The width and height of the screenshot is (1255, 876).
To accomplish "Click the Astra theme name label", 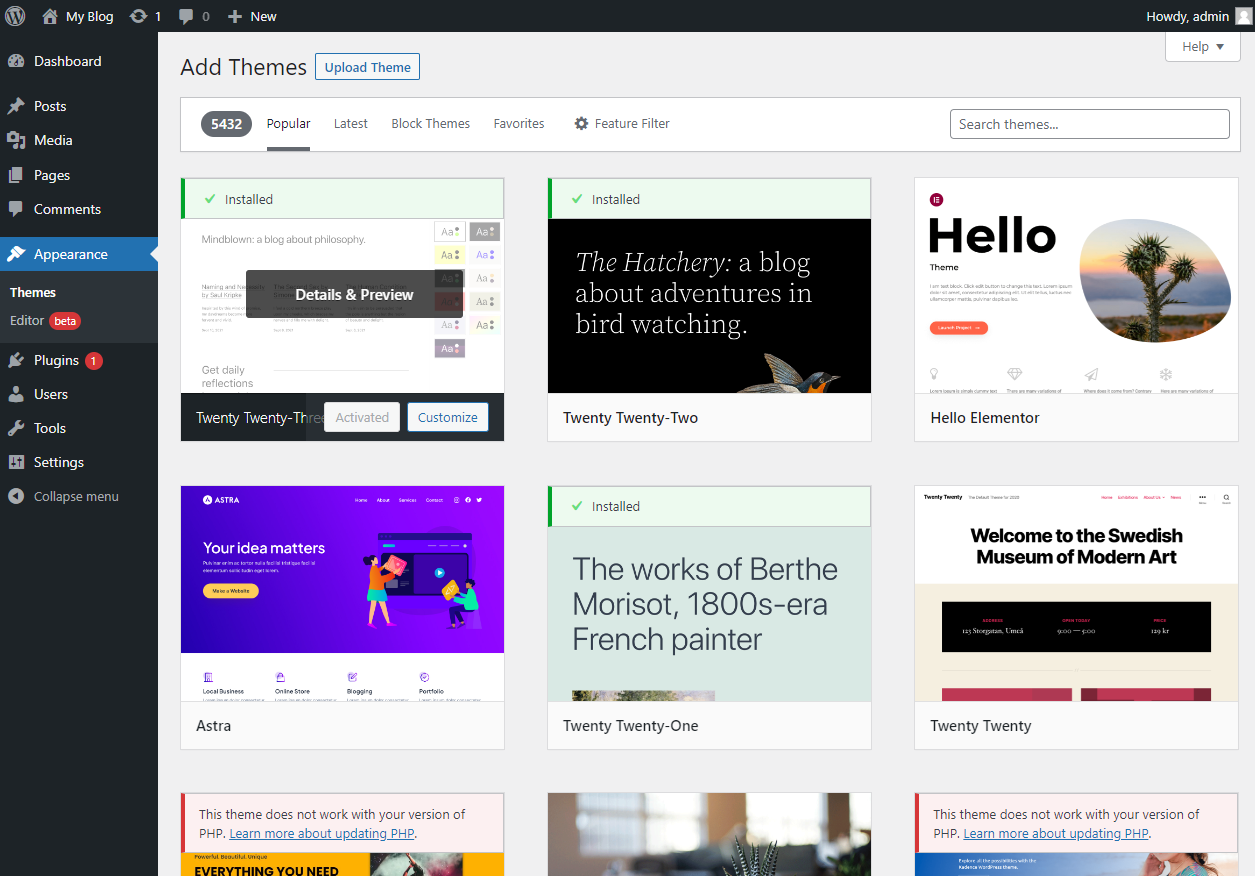I will tap(213, 726).
